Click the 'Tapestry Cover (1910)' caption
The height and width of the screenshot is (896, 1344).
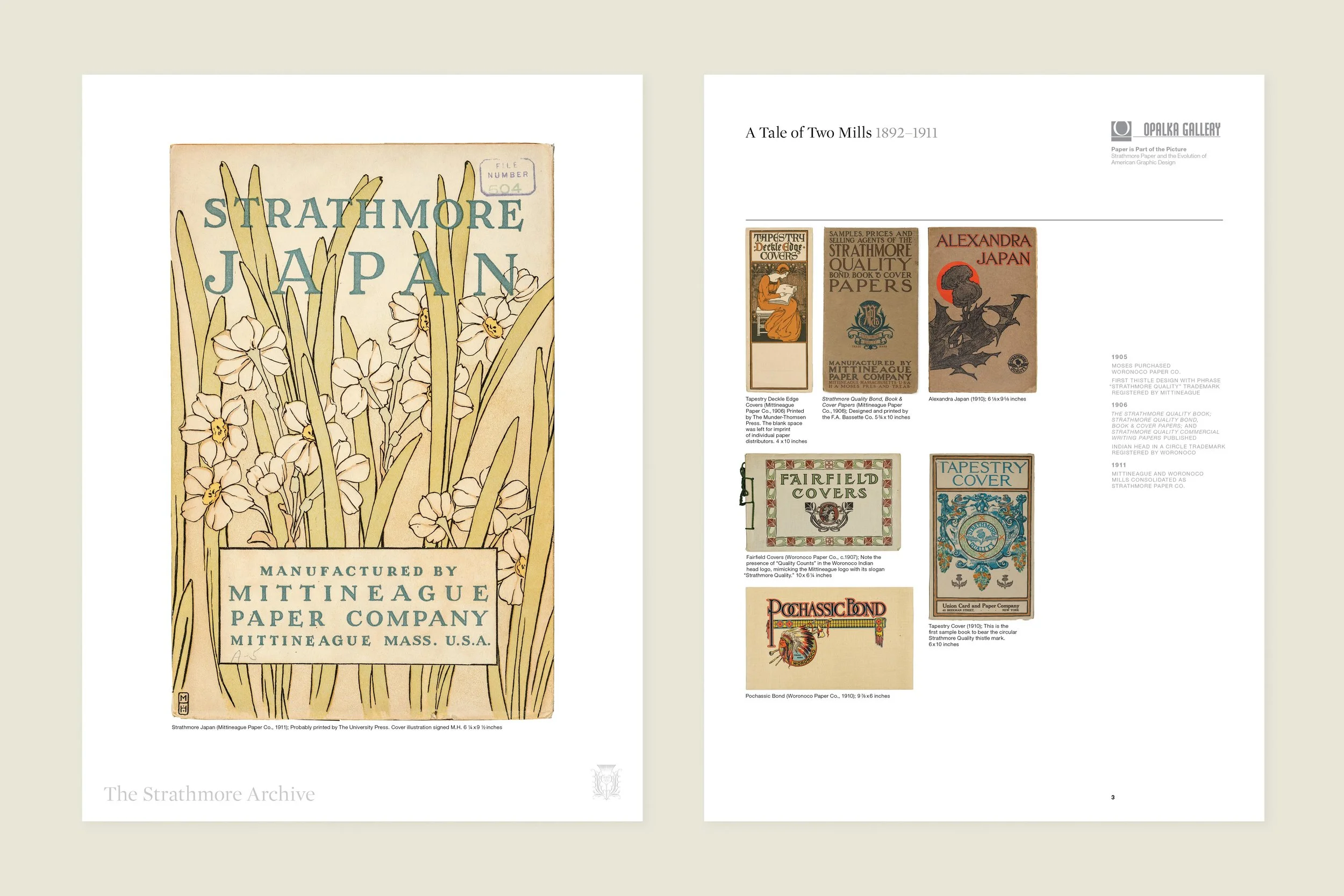pos(973,635)
